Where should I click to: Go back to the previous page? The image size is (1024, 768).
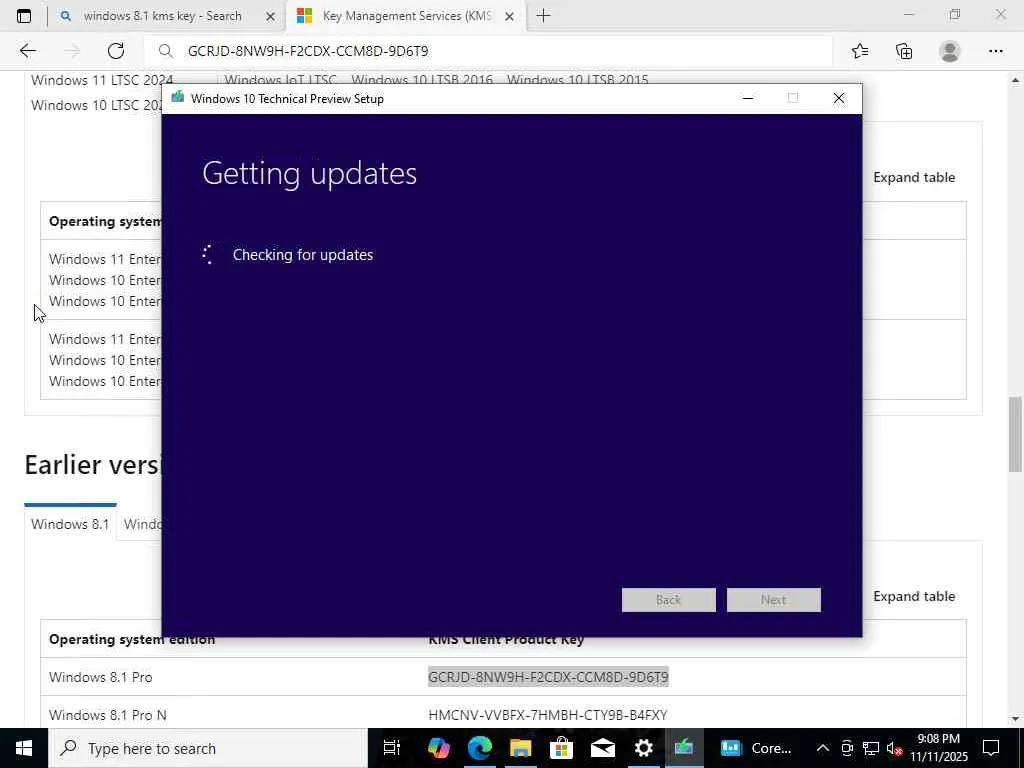coord(27,51)
